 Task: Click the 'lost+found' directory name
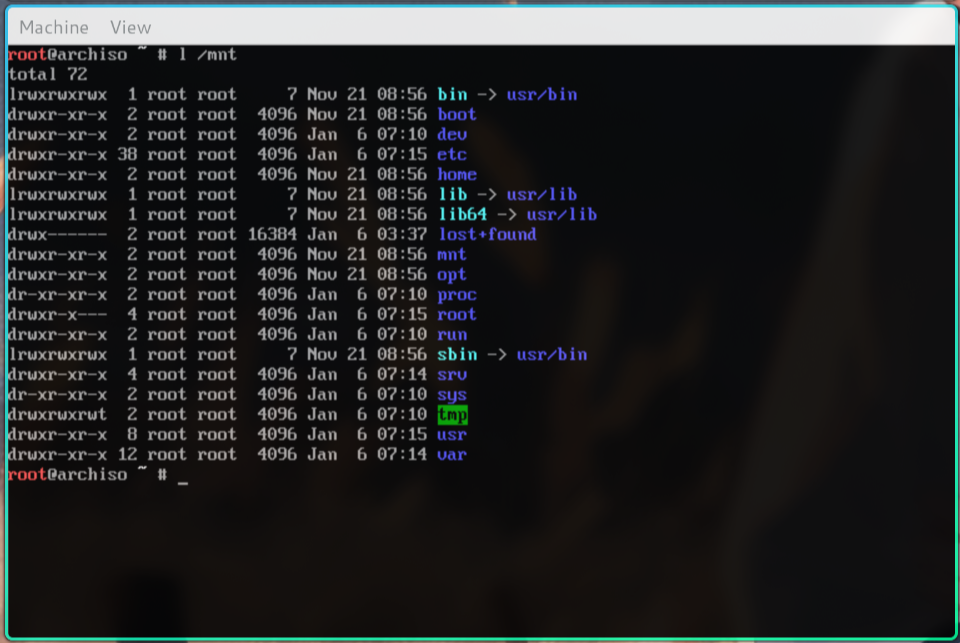pyautogui.click(x=487, y=234)
